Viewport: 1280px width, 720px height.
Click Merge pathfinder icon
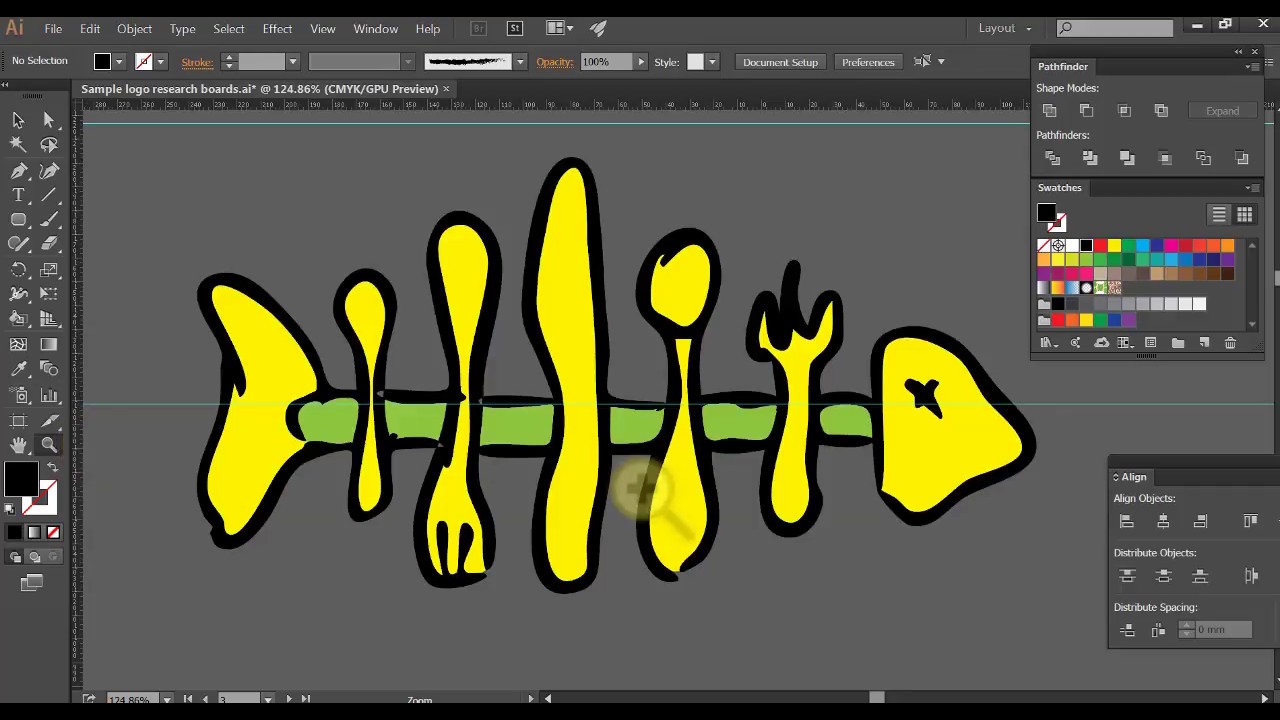point(1127,158)
